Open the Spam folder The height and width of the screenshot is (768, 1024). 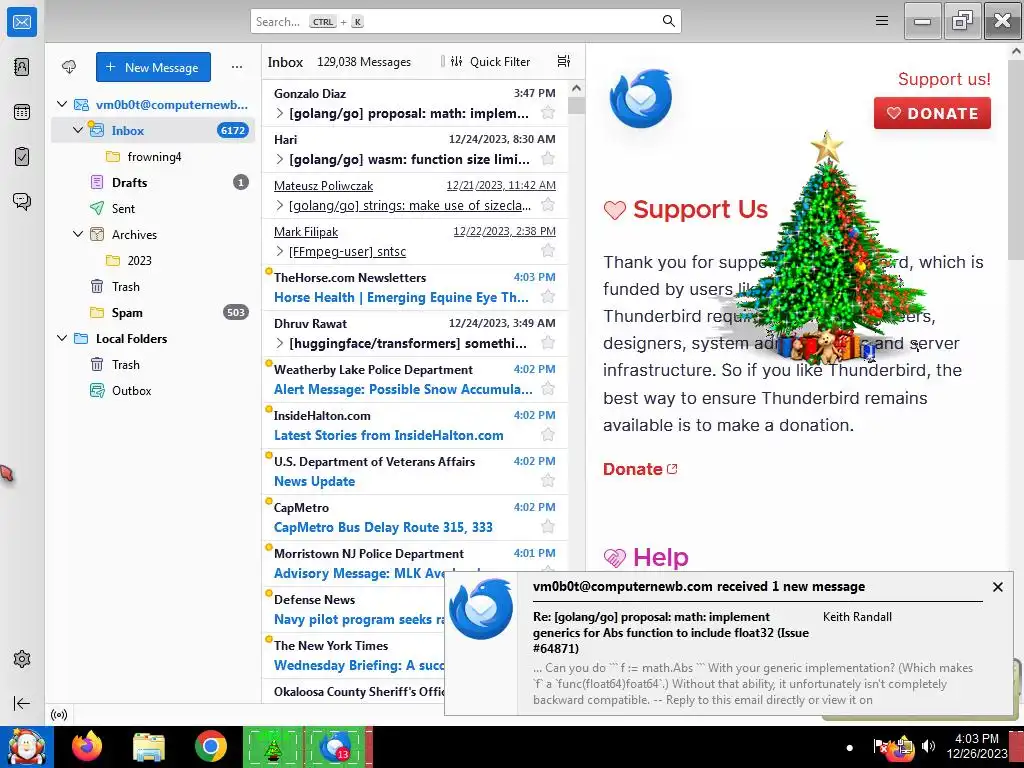153,312
